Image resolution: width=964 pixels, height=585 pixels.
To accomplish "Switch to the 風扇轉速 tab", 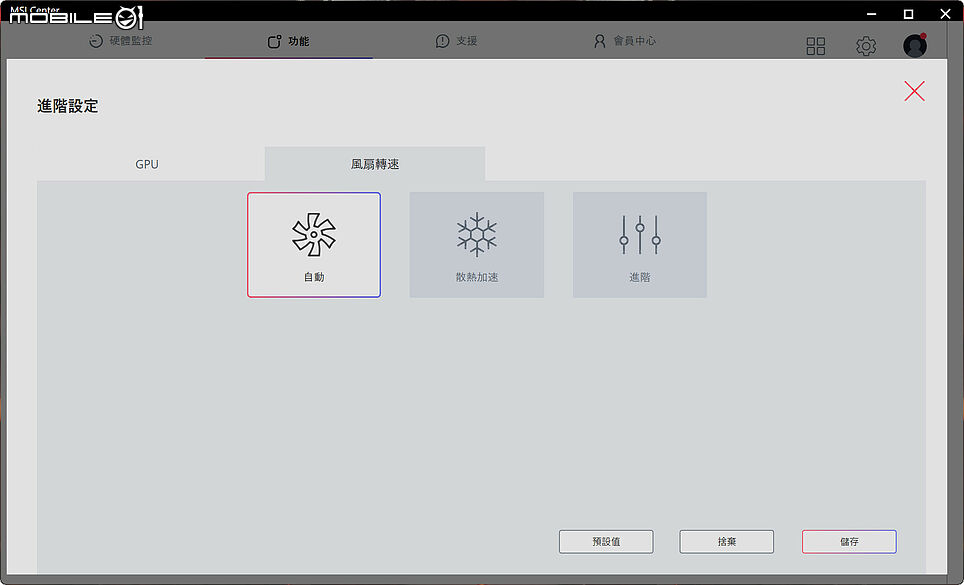I will (x=375, y=164).
